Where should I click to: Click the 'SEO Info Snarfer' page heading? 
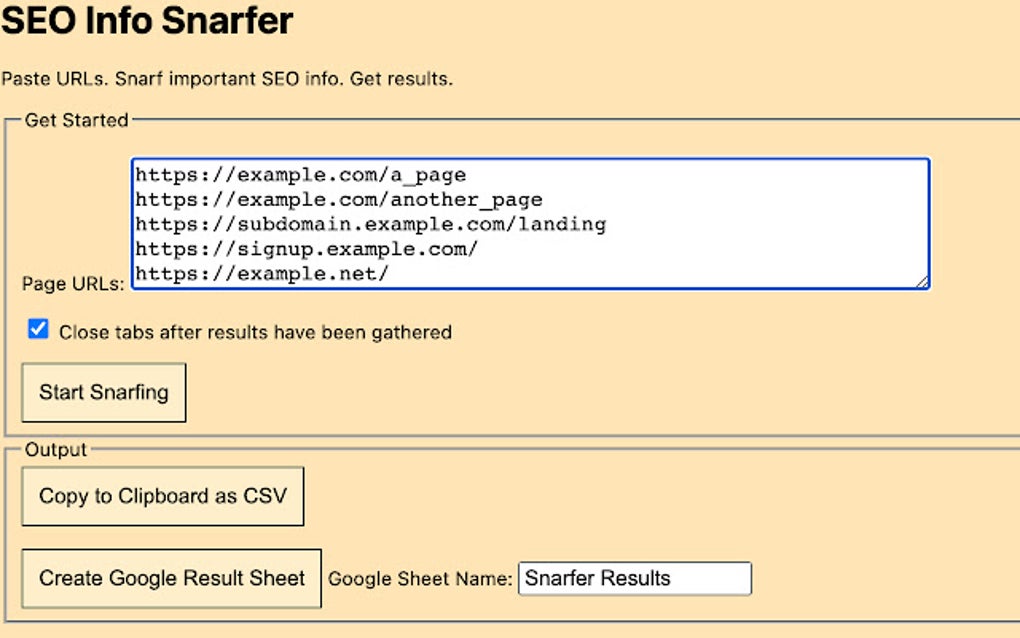point(147,21)
